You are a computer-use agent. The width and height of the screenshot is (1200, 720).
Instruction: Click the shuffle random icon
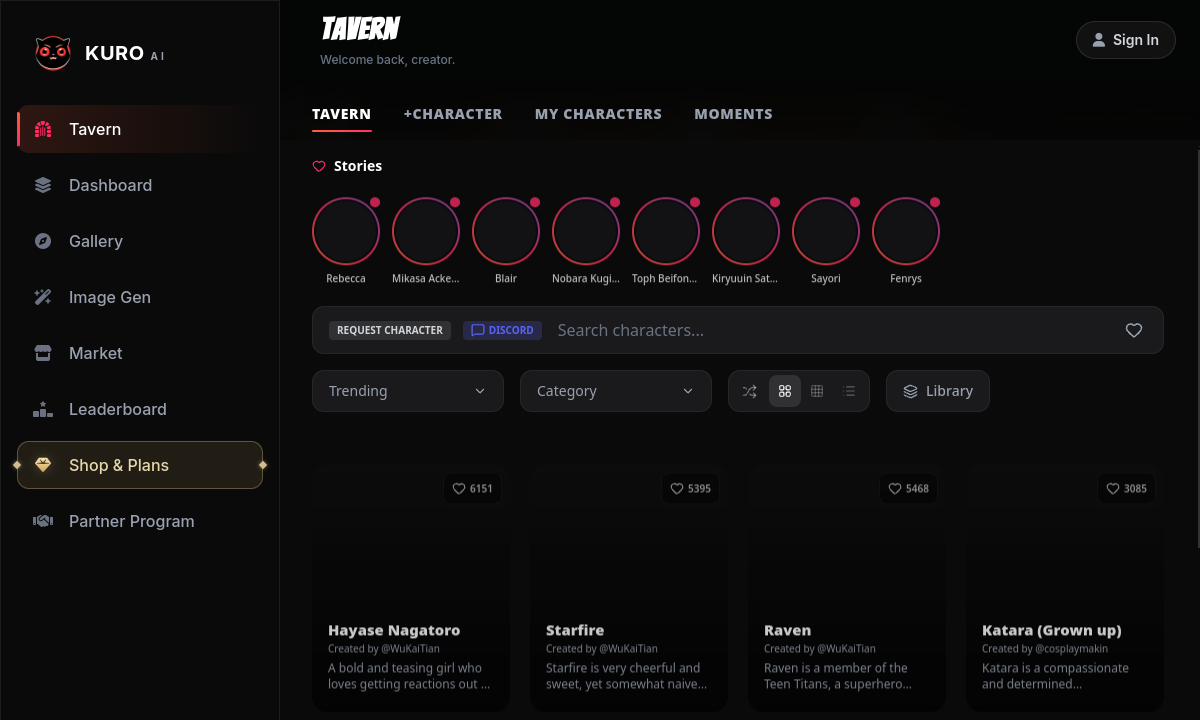pyautogui.click(x=750, y=391)
